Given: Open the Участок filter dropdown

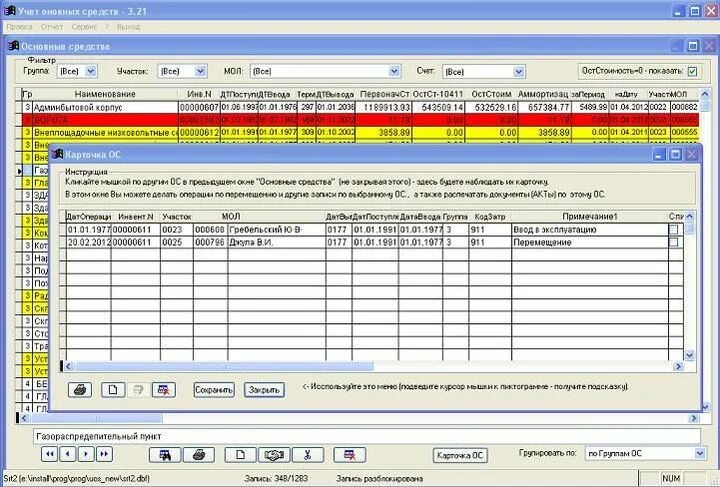Looking at the screenshot, I should [200, 71].
